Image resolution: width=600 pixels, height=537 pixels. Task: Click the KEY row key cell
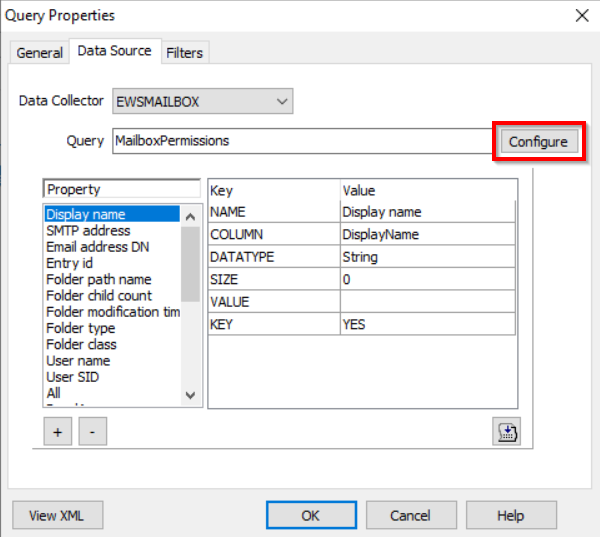[x=274, y=324]
